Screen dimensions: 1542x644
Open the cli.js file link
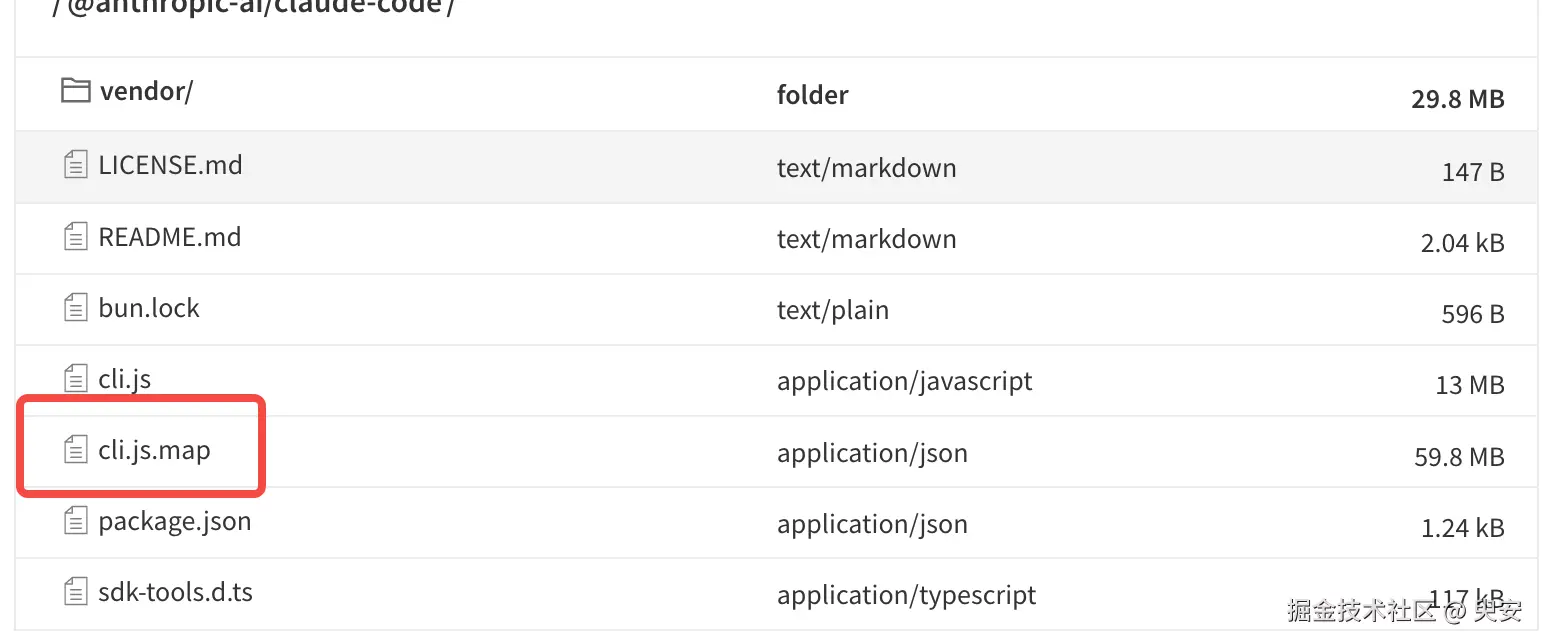125,379
